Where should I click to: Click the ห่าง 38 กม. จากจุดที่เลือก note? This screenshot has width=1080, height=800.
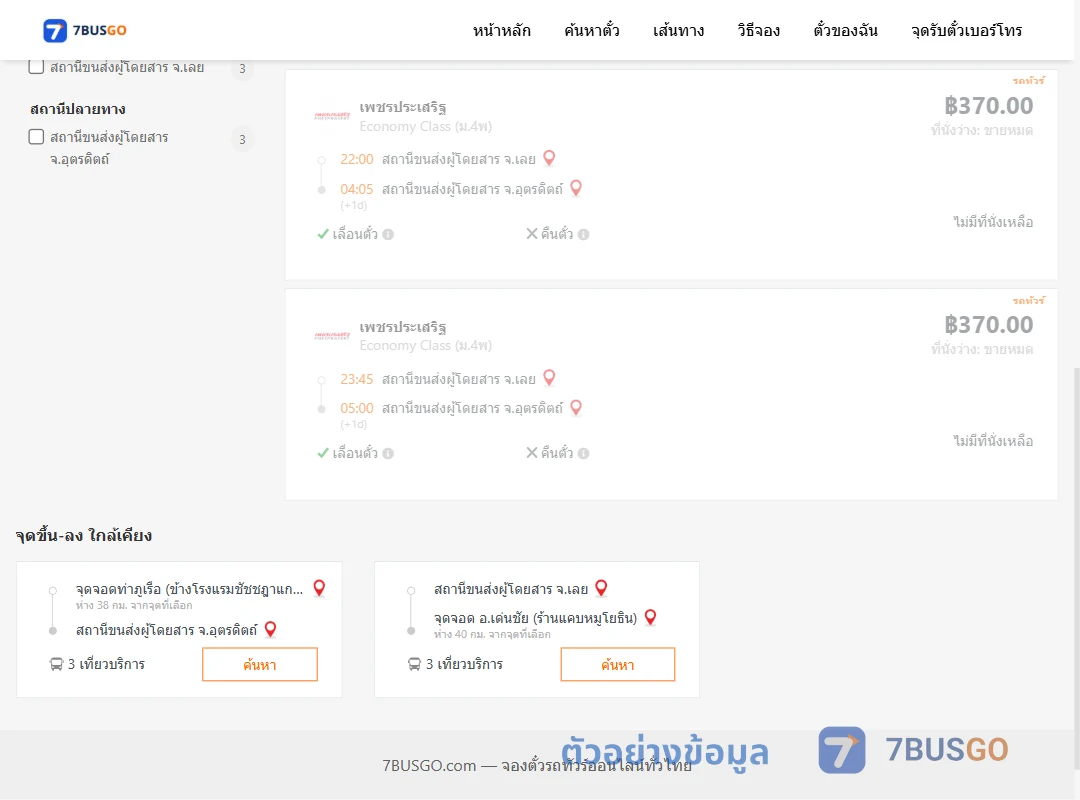tap(134, 606)
